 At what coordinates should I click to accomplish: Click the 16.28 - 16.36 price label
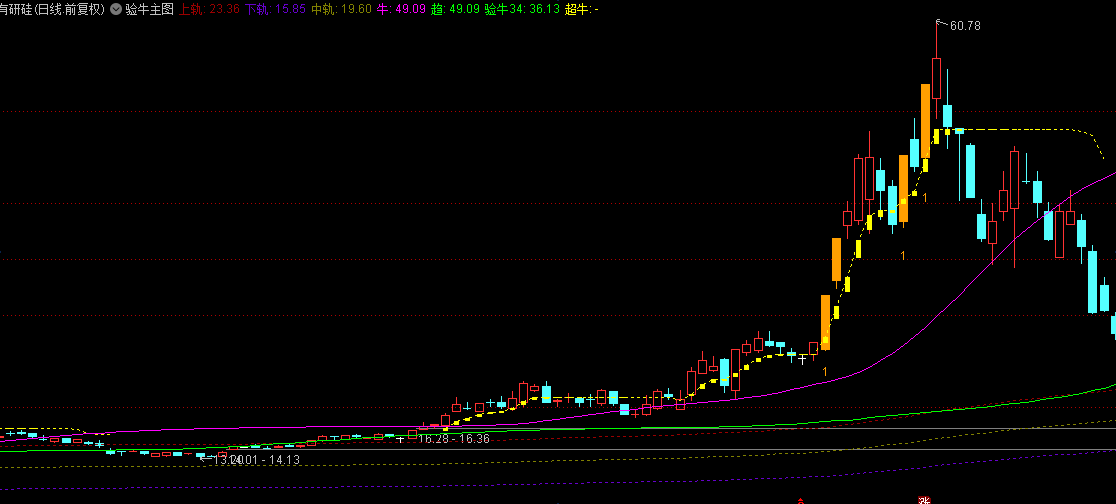454,439
